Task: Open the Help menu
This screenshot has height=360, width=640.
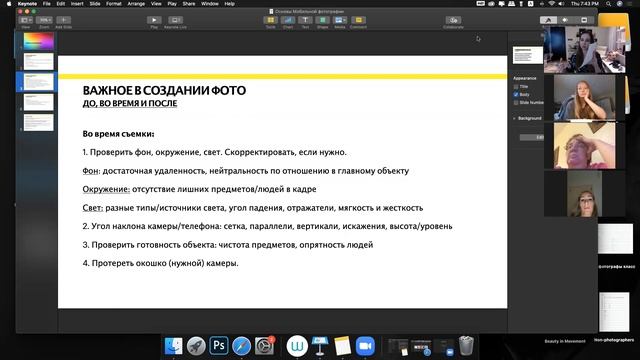Action: point(229,4)
